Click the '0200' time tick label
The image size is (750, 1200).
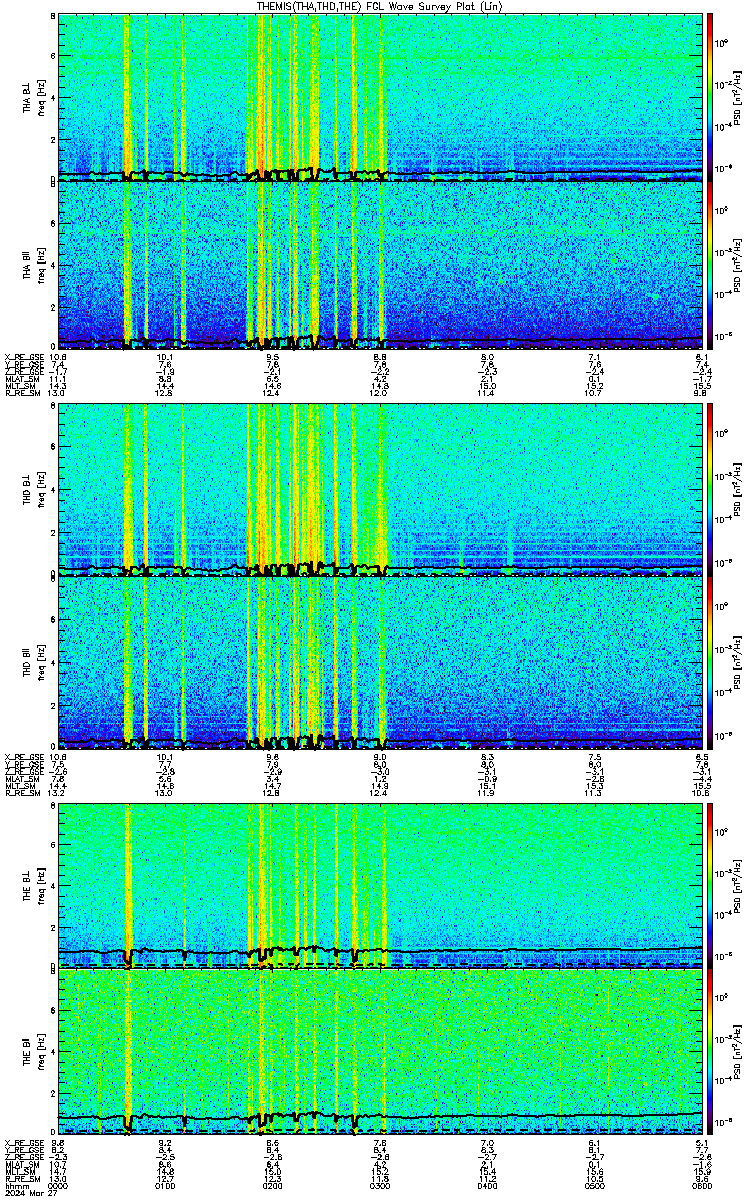pos(272,1186)
